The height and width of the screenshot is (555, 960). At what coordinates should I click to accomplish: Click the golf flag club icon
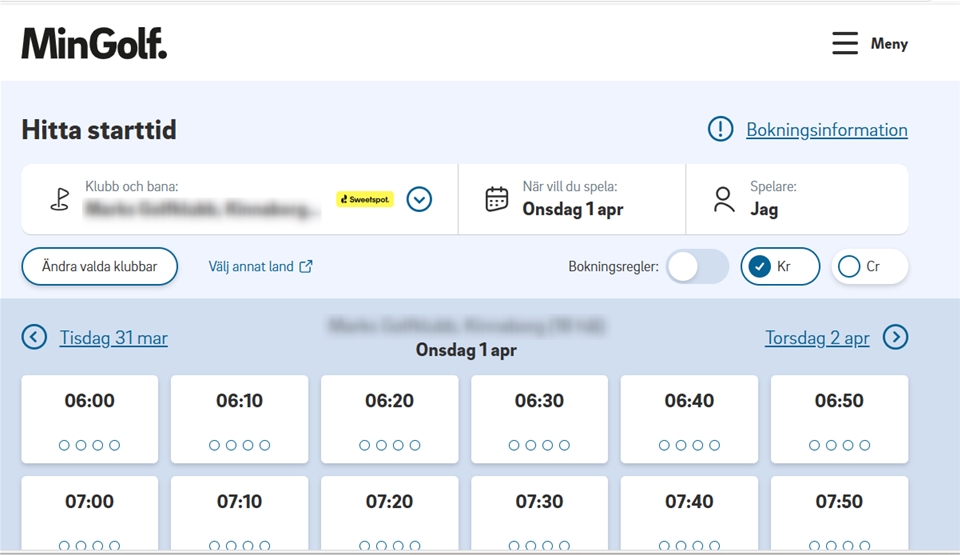[60, 199]
